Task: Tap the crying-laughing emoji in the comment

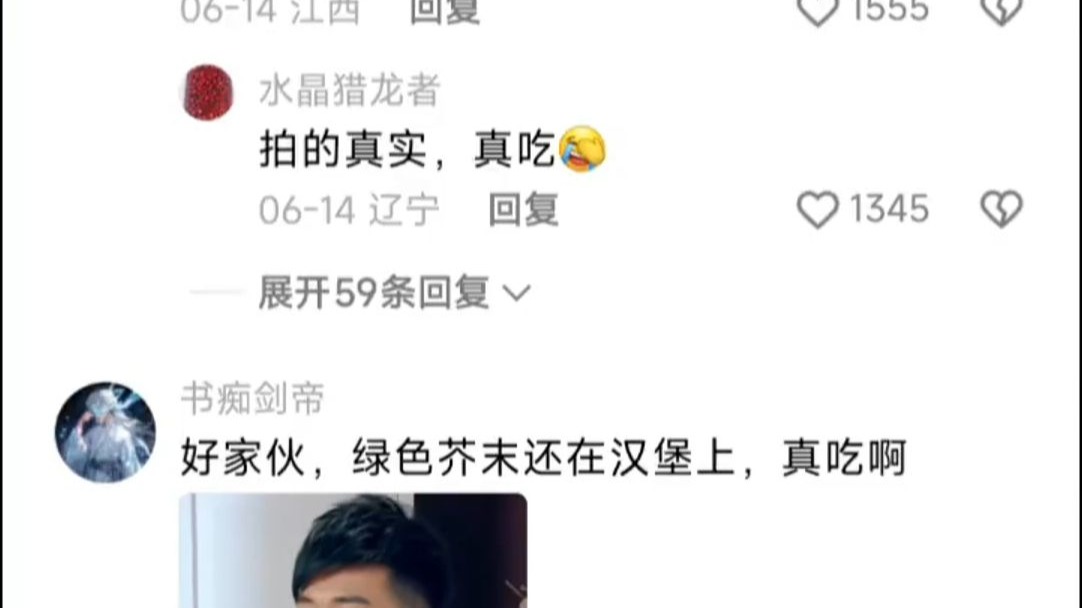Action: 583,149
